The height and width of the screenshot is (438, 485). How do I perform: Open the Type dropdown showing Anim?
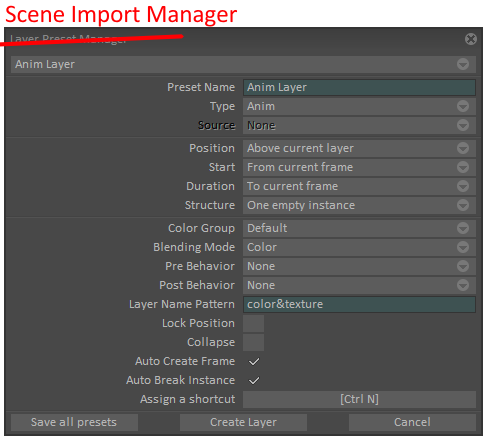[x=359, y=106]
